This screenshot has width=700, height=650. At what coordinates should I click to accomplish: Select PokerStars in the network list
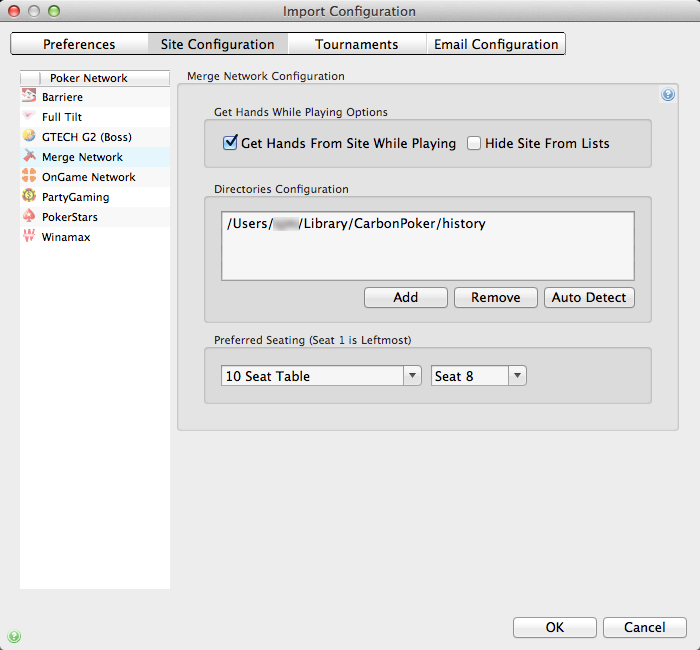95,217
